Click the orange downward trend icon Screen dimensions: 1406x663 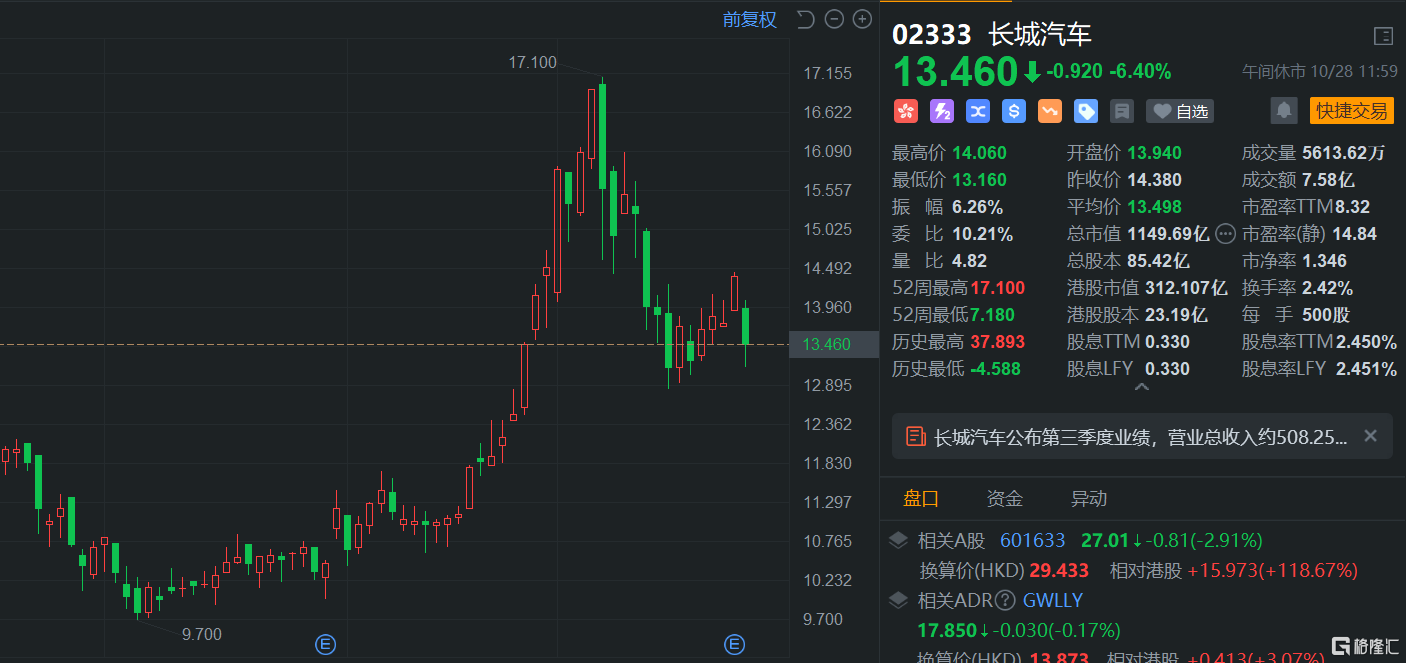coord(1050,111)
